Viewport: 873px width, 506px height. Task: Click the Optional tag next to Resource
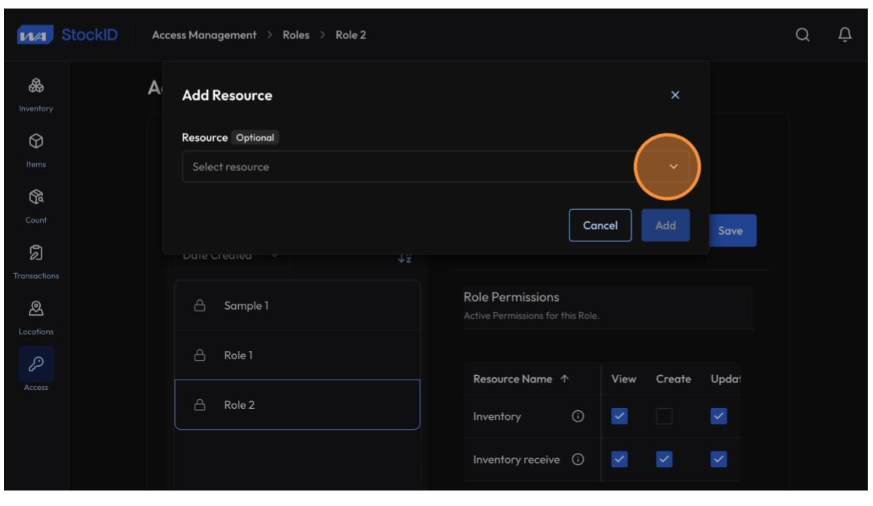coord(255,137)
